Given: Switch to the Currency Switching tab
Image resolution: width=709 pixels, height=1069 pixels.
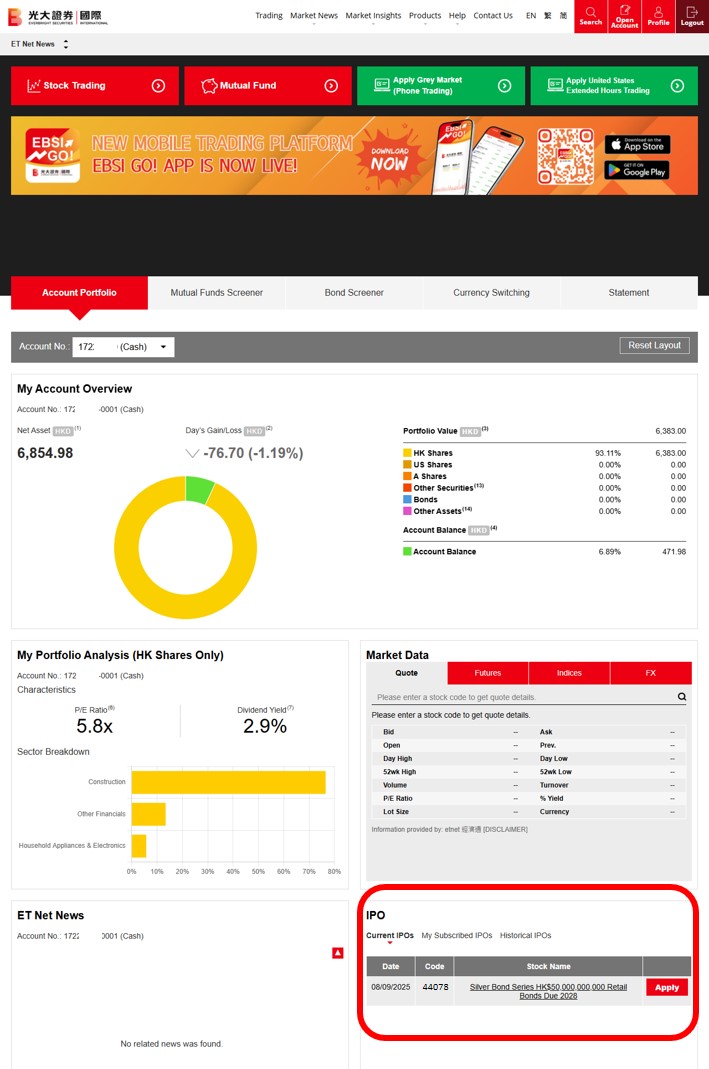Looking at the screenshot, I should [492, 292].
